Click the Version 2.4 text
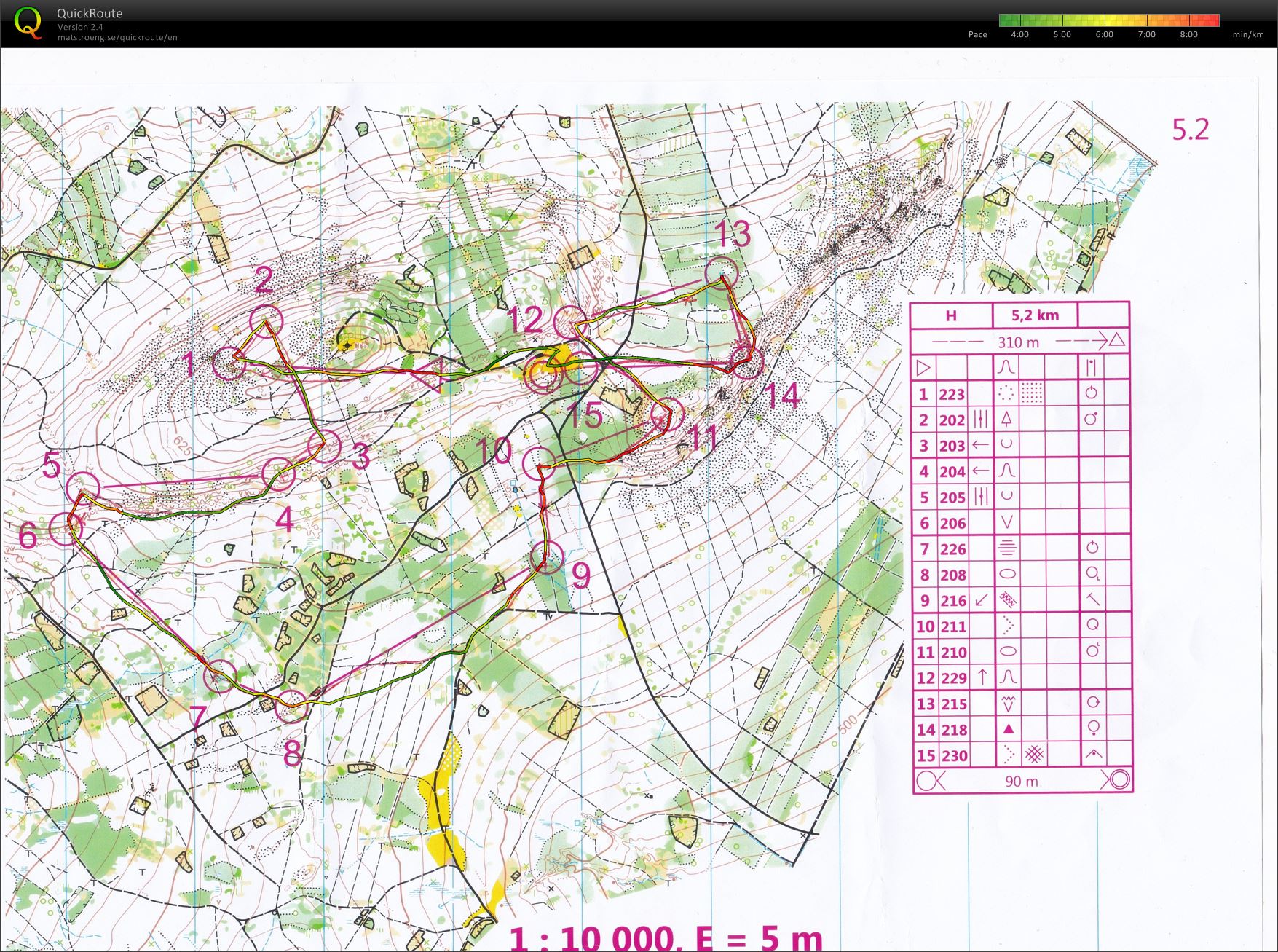The image size is (1278, 952). coord(80,27)
